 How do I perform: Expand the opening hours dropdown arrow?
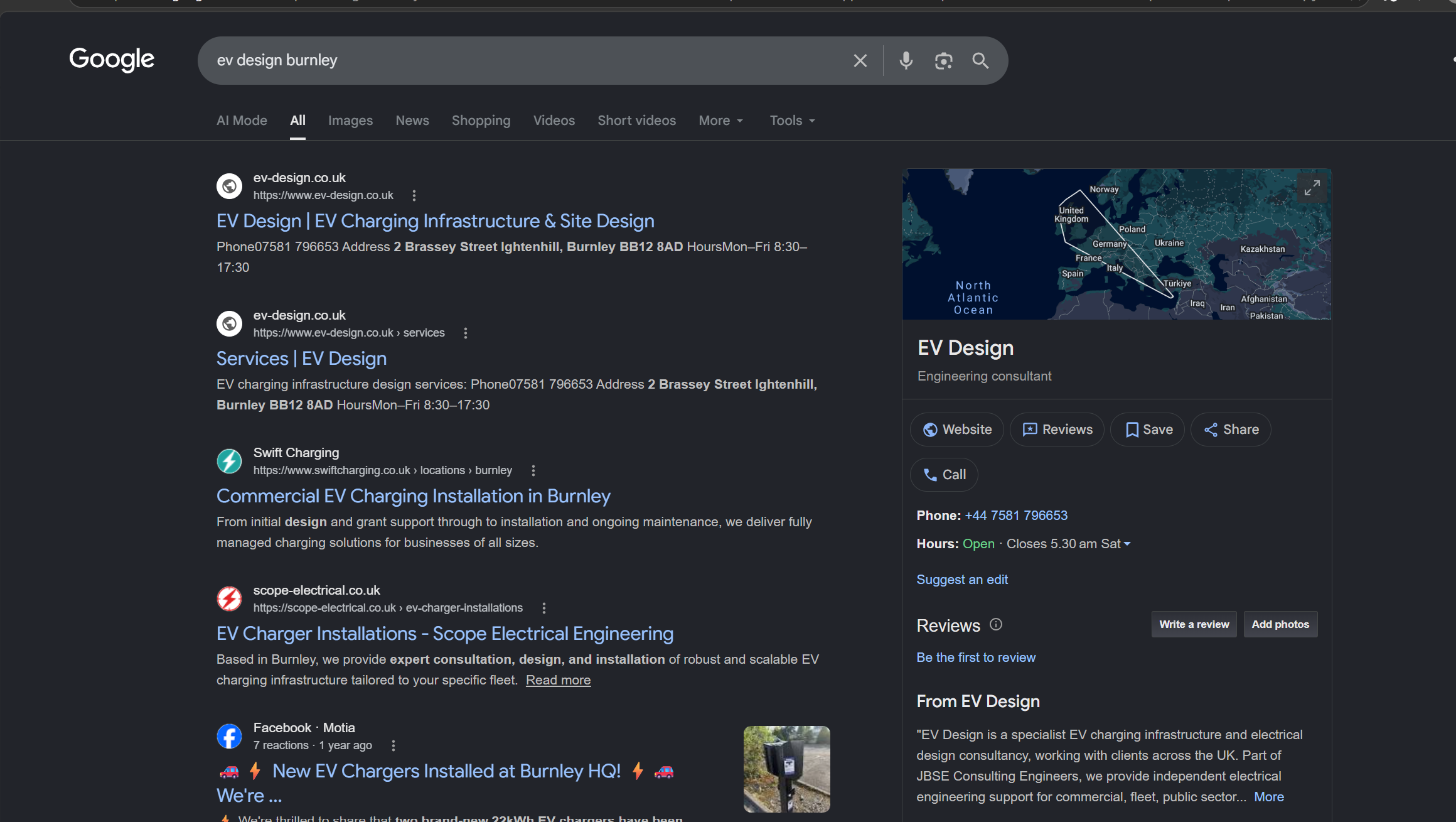pos(1127,544)
